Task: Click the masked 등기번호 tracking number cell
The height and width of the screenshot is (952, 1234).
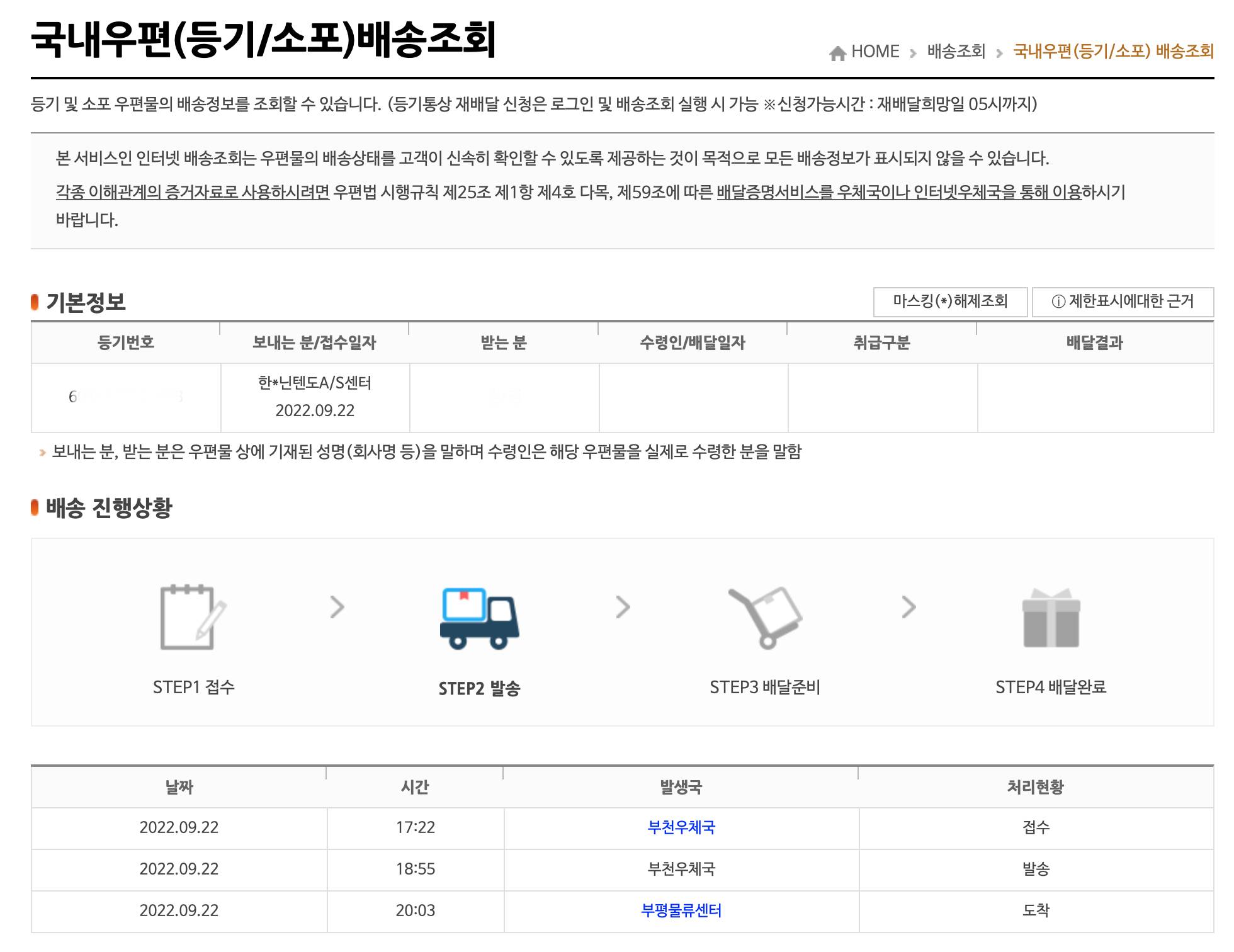Action: point(126,397)
